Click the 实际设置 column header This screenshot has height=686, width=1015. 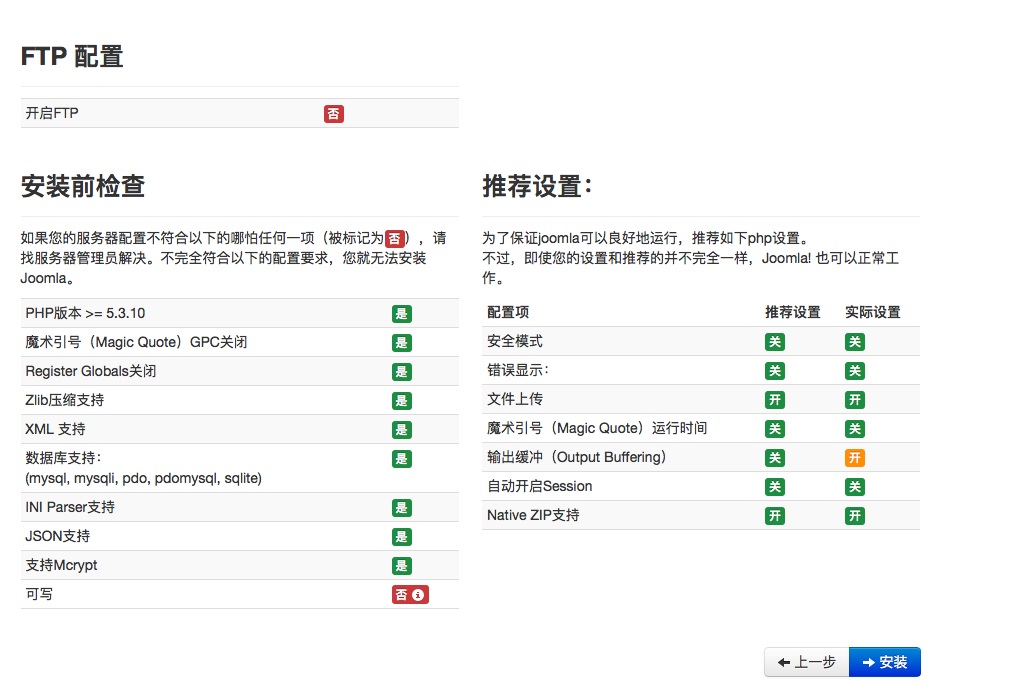click(x=873, y=313)
